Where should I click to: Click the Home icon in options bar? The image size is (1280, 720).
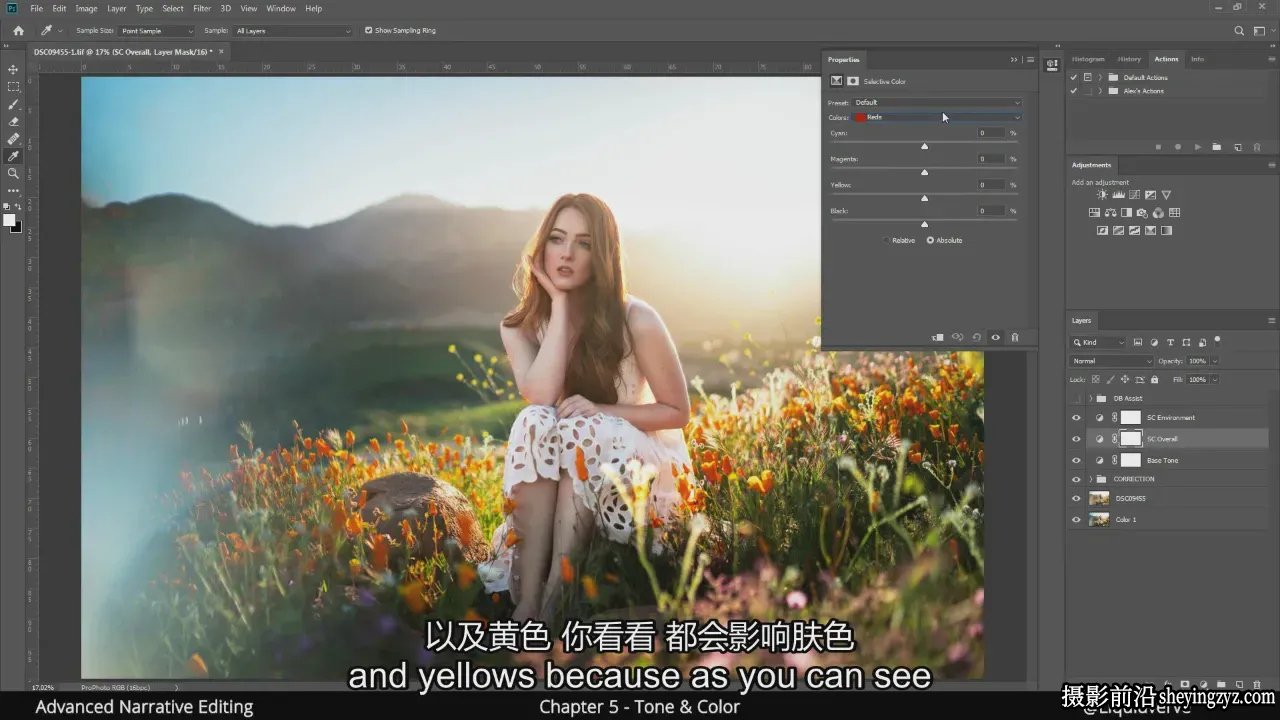tap(18, 31)
